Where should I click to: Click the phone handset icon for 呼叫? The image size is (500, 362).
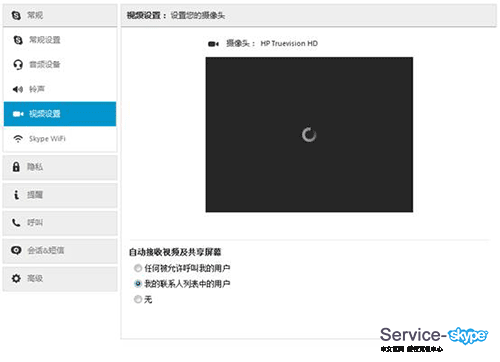click(x=16, y=222)
